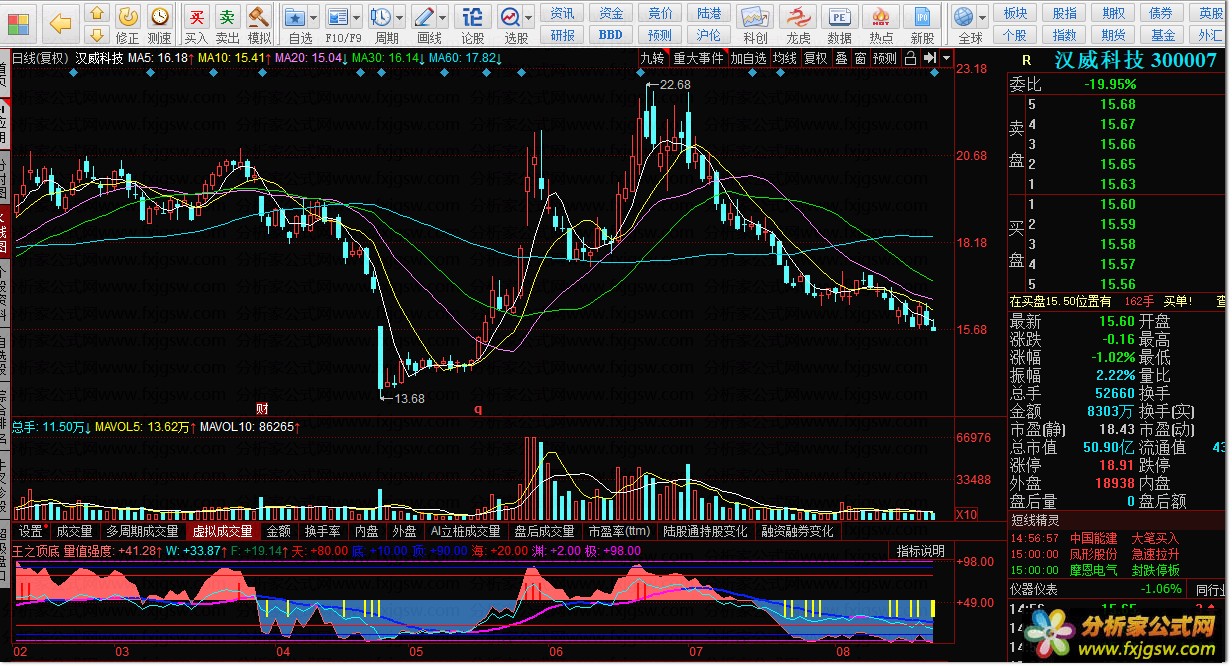Select the 换手率 tab
This screenshot has height=666, width=1232.
pyautogui.click(x=323, y=531)
